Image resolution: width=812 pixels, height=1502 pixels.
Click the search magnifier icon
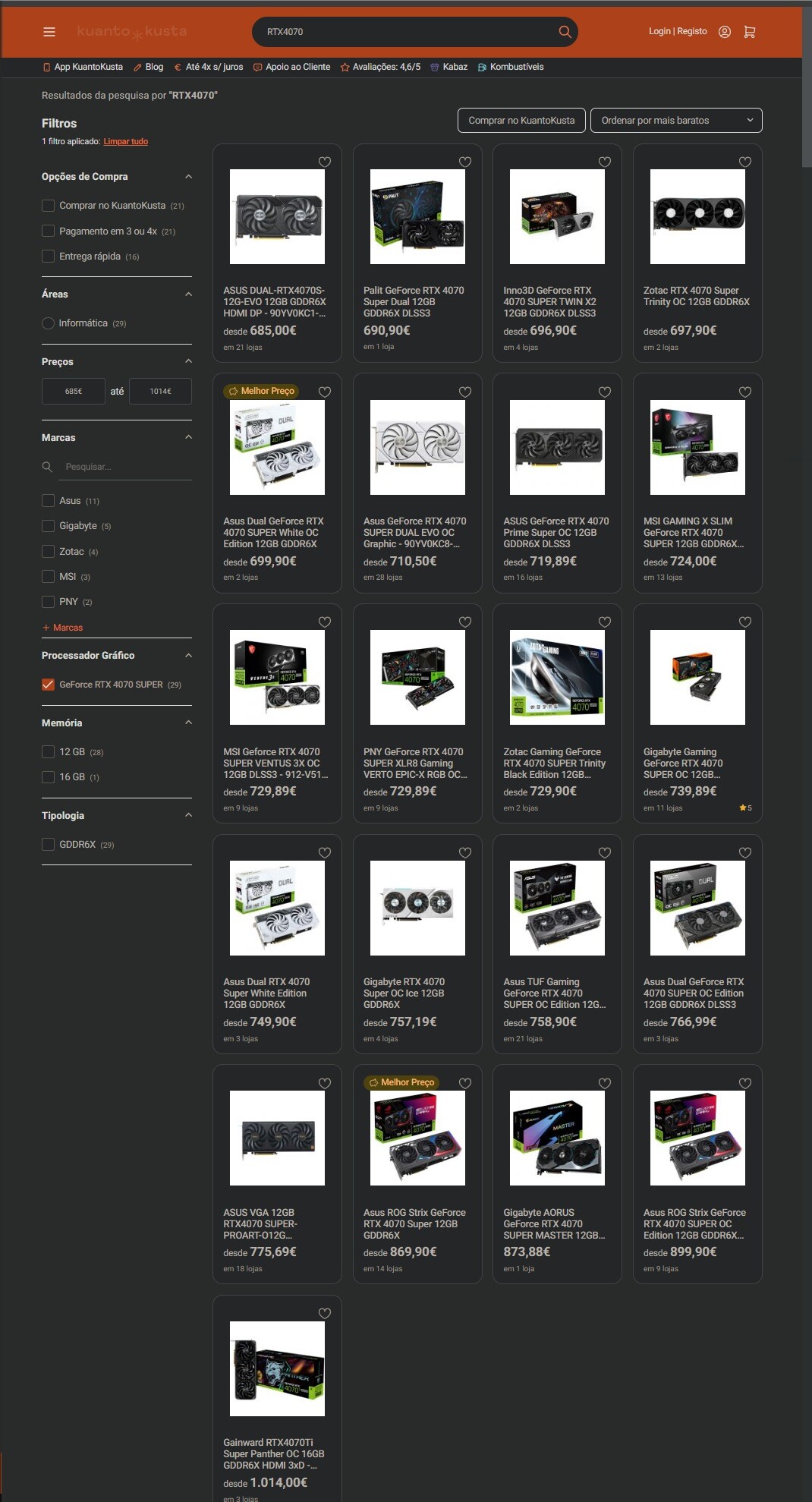click(x=565, y=32)
